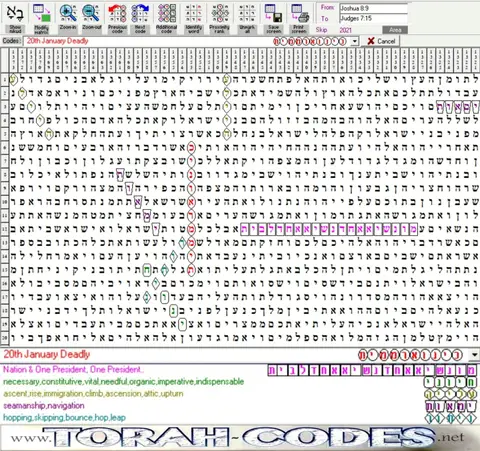Click row number 1 in the matrix margin
The image size is (480, 451).
tap(5, 80)
